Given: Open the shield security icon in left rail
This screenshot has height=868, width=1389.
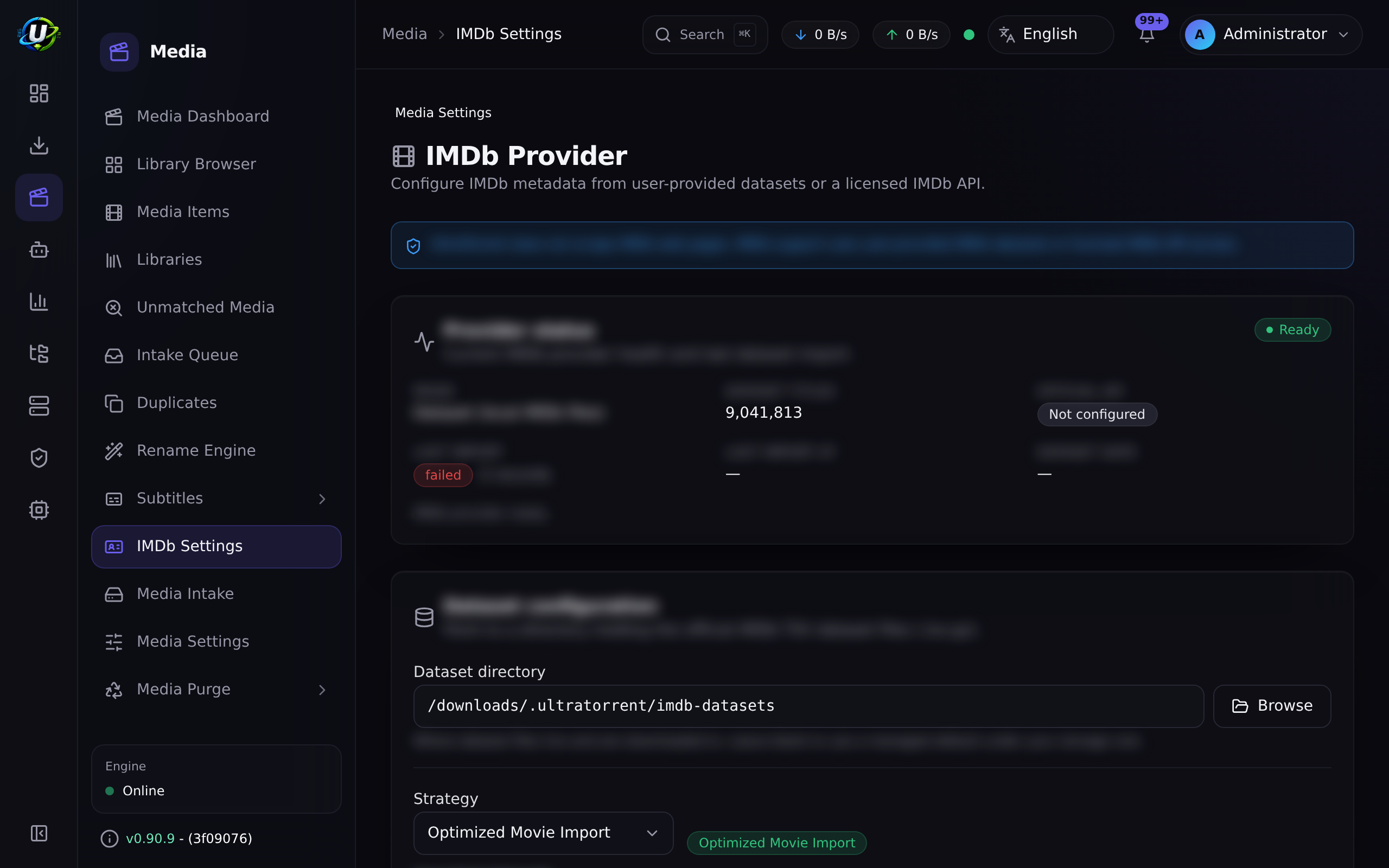Looking at the screenshot, I should [x=39, y=458].
